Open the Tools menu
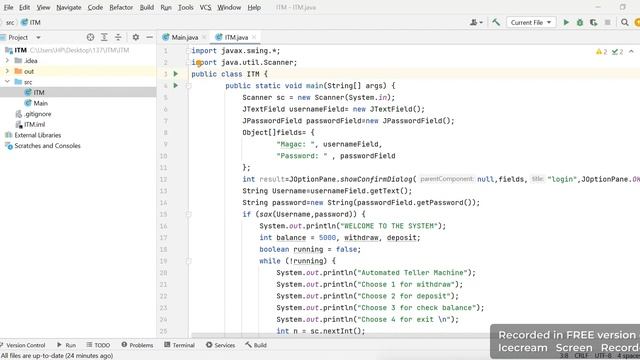The width and height of the screenshot is (640, 360). point(185,7)
